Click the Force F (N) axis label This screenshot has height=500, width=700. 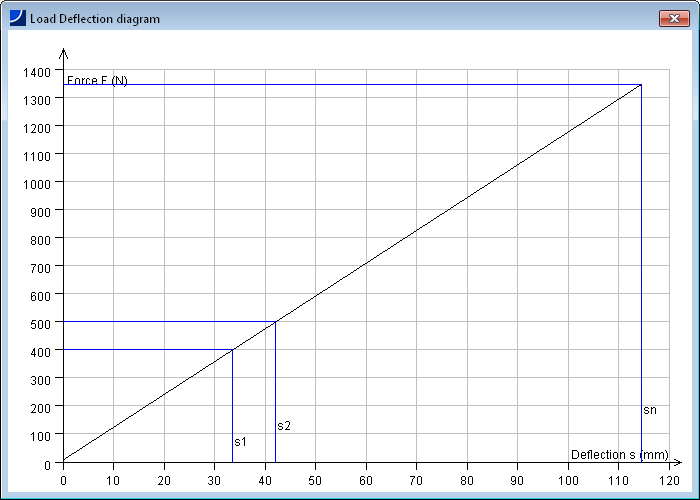click(97, 80)
